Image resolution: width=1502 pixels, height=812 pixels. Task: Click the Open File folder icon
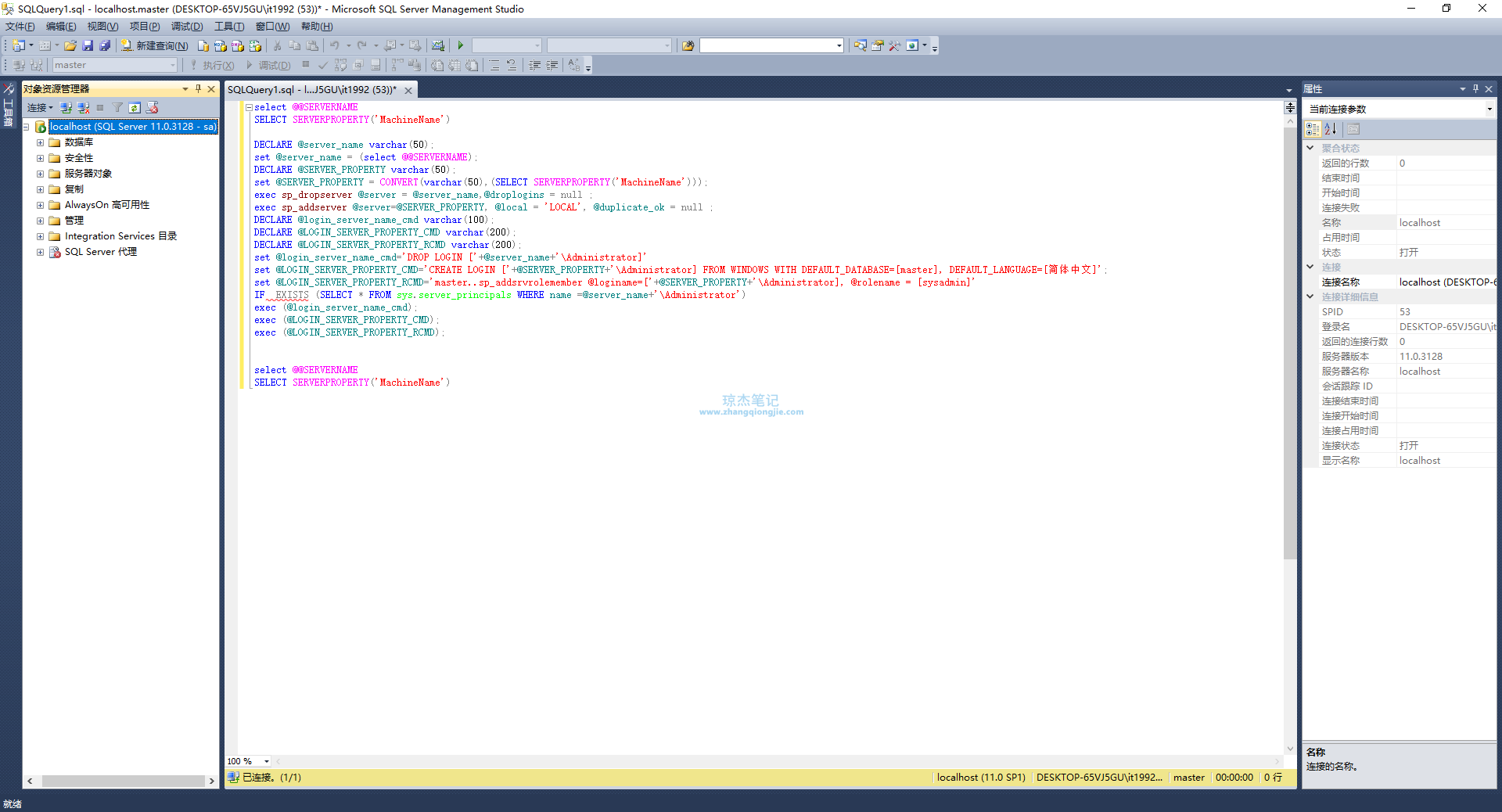pos(70,46)
